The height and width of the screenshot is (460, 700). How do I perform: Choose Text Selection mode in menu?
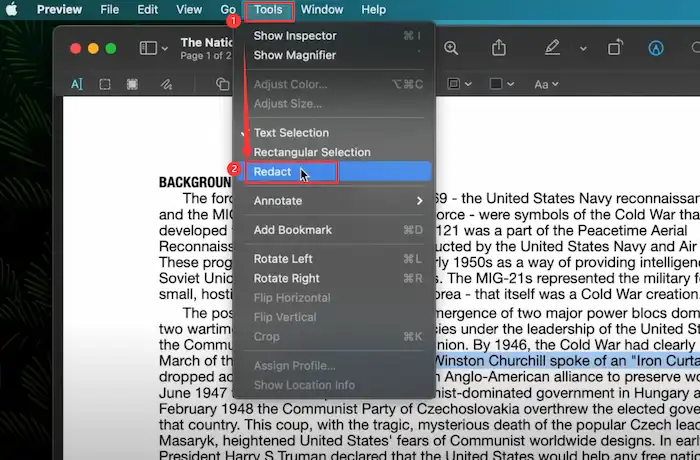click(291, 133)
